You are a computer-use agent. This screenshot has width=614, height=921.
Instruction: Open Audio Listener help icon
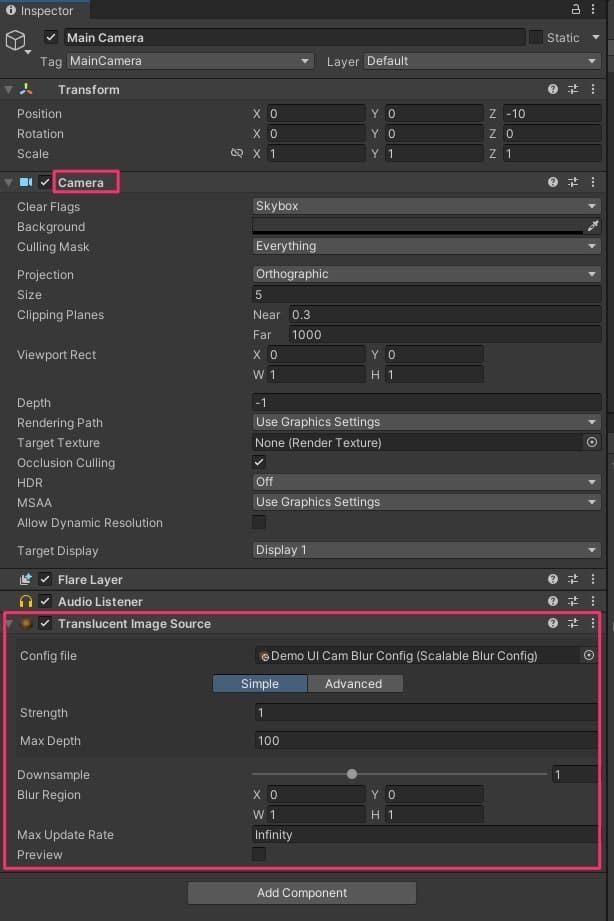click(553, 601)
